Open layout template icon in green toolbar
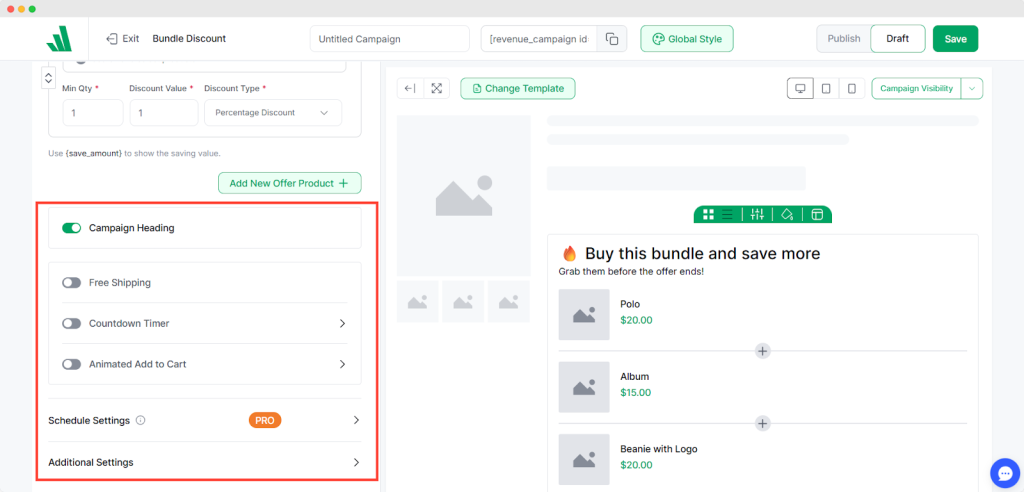Screen dimensions: 1024x492 pos(817,214)
